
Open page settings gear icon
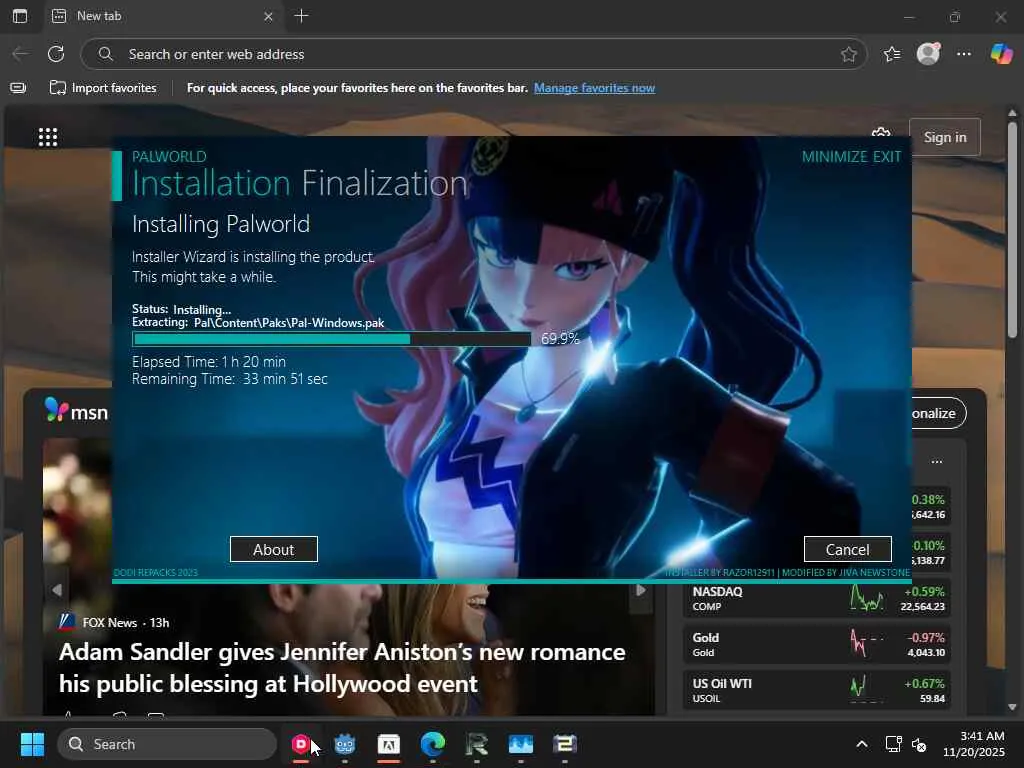point(881,131)
